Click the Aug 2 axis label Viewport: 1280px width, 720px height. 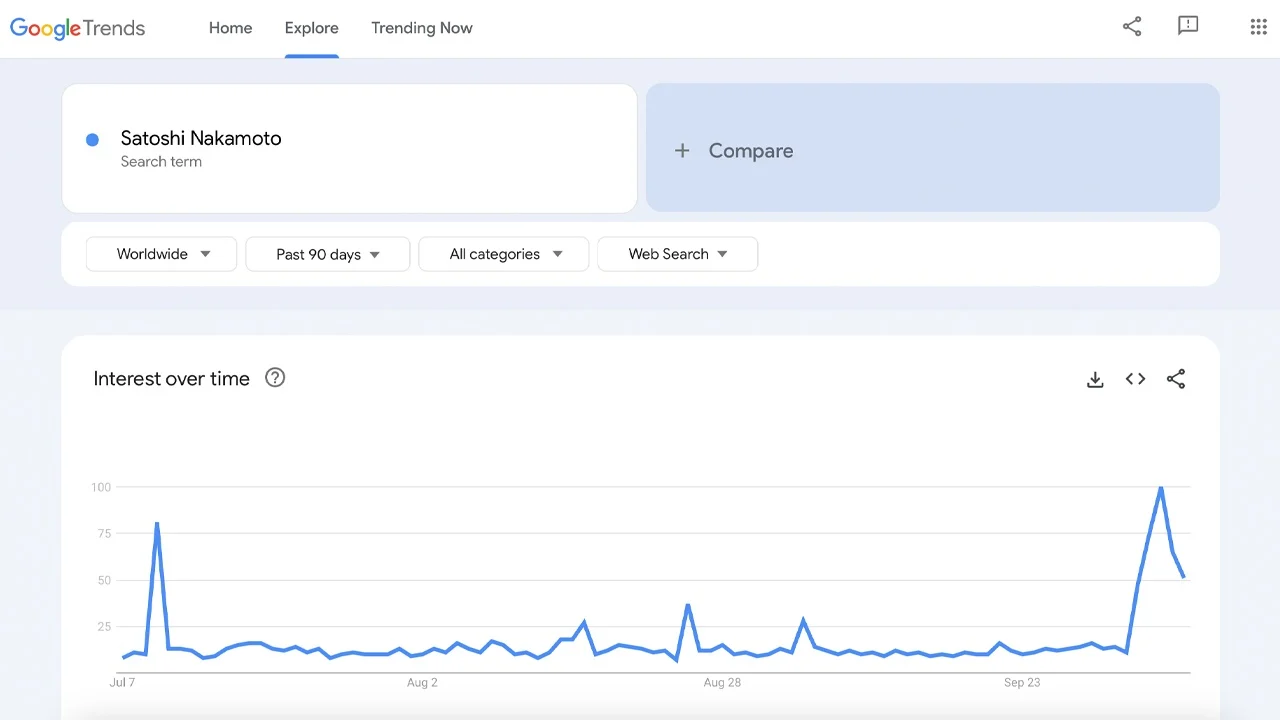(422, 682)
